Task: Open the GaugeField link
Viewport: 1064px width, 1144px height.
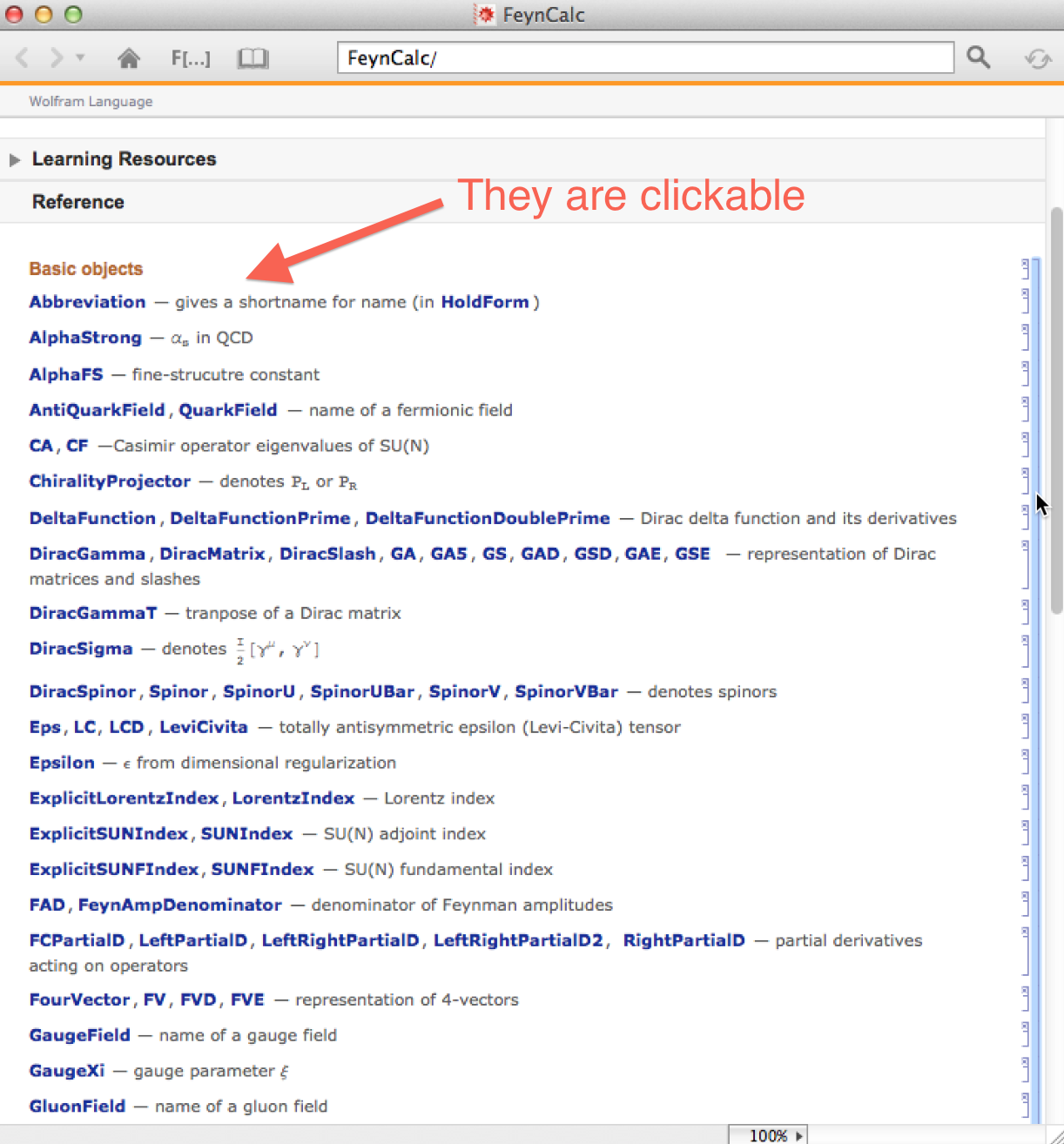Action: 79,1036
